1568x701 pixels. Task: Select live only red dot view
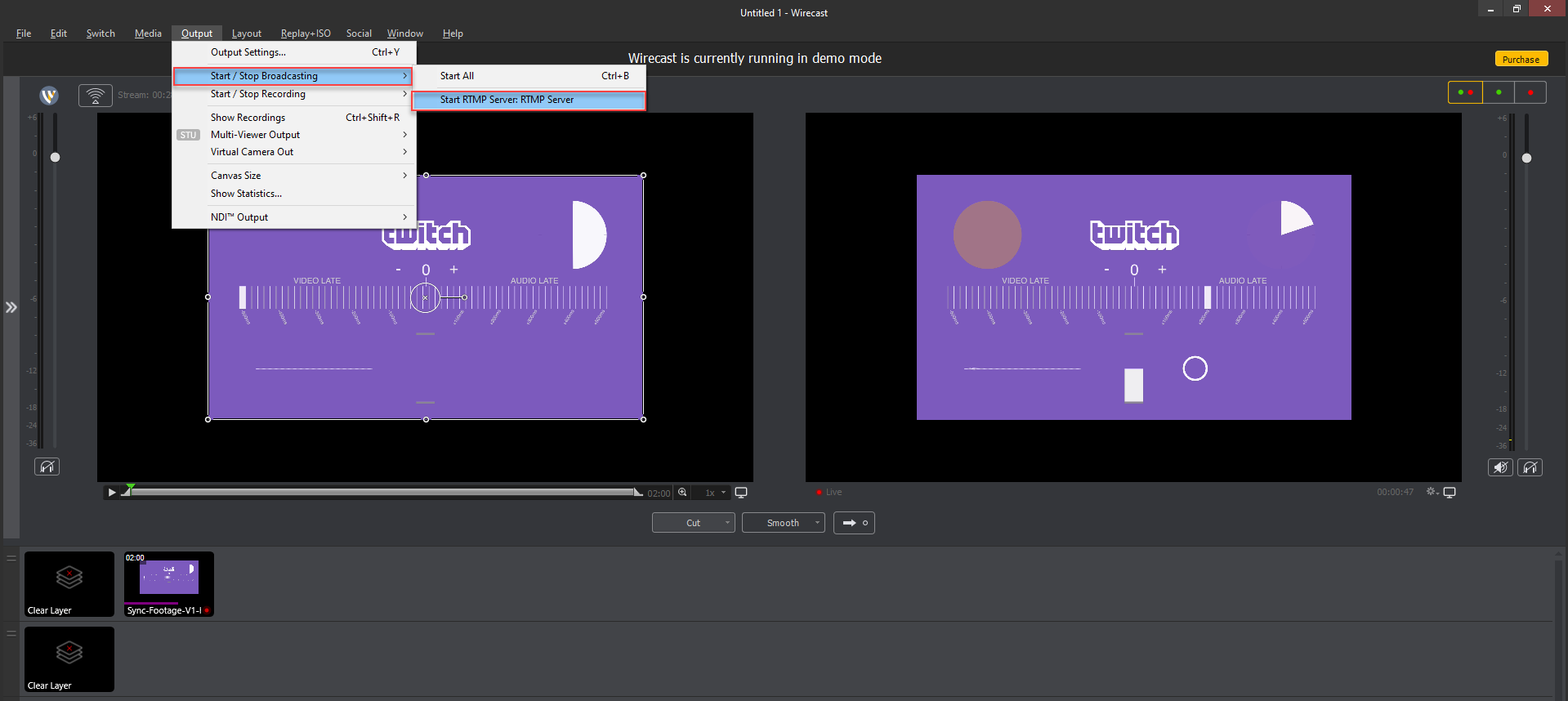click(x=1530, y=92)
